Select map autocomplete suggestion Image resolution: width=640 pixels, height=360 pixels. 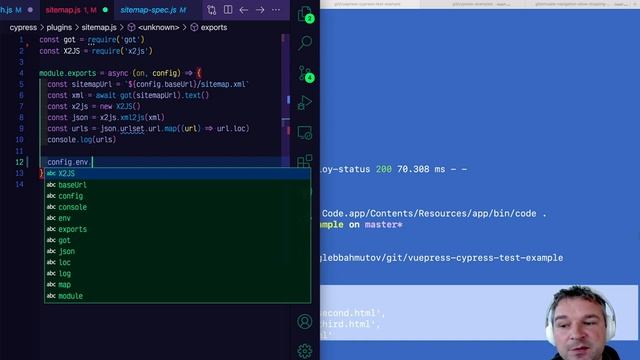[177, 284]
